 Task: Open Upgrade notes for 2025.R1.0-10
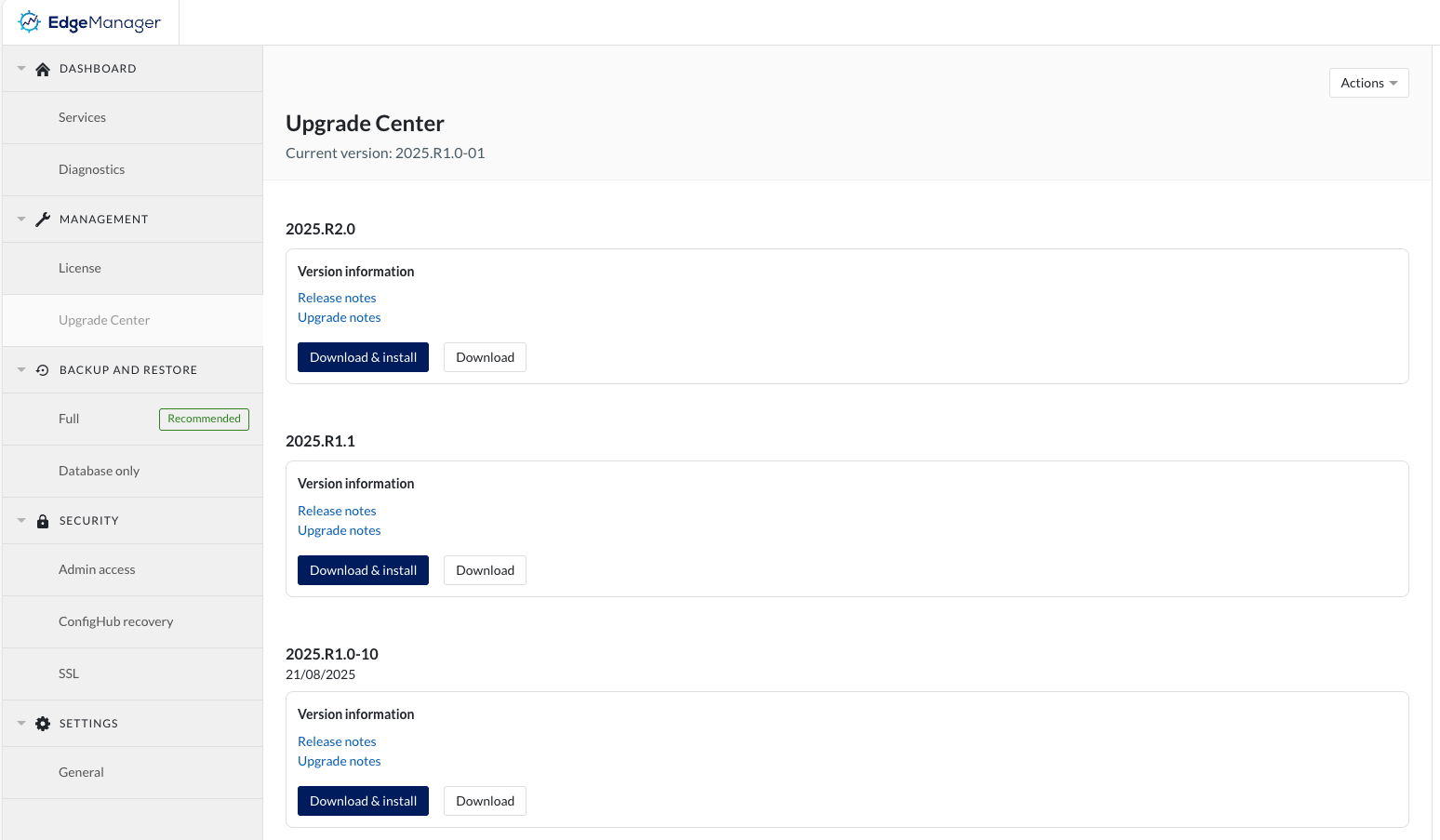tap(339, 761)
